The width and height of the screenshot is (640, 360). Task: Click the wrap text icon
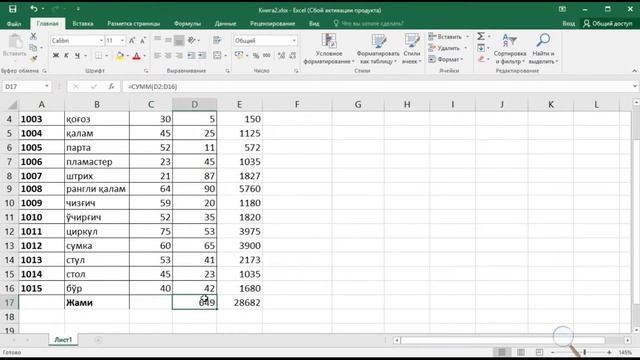click(217, 40)
